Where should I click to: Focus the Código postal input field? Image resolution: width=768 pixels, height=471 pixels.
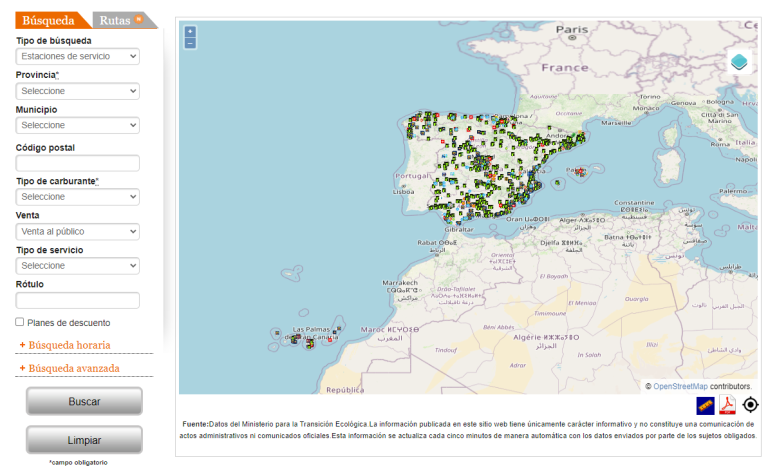pyautogui.click(x=77, y=163)
